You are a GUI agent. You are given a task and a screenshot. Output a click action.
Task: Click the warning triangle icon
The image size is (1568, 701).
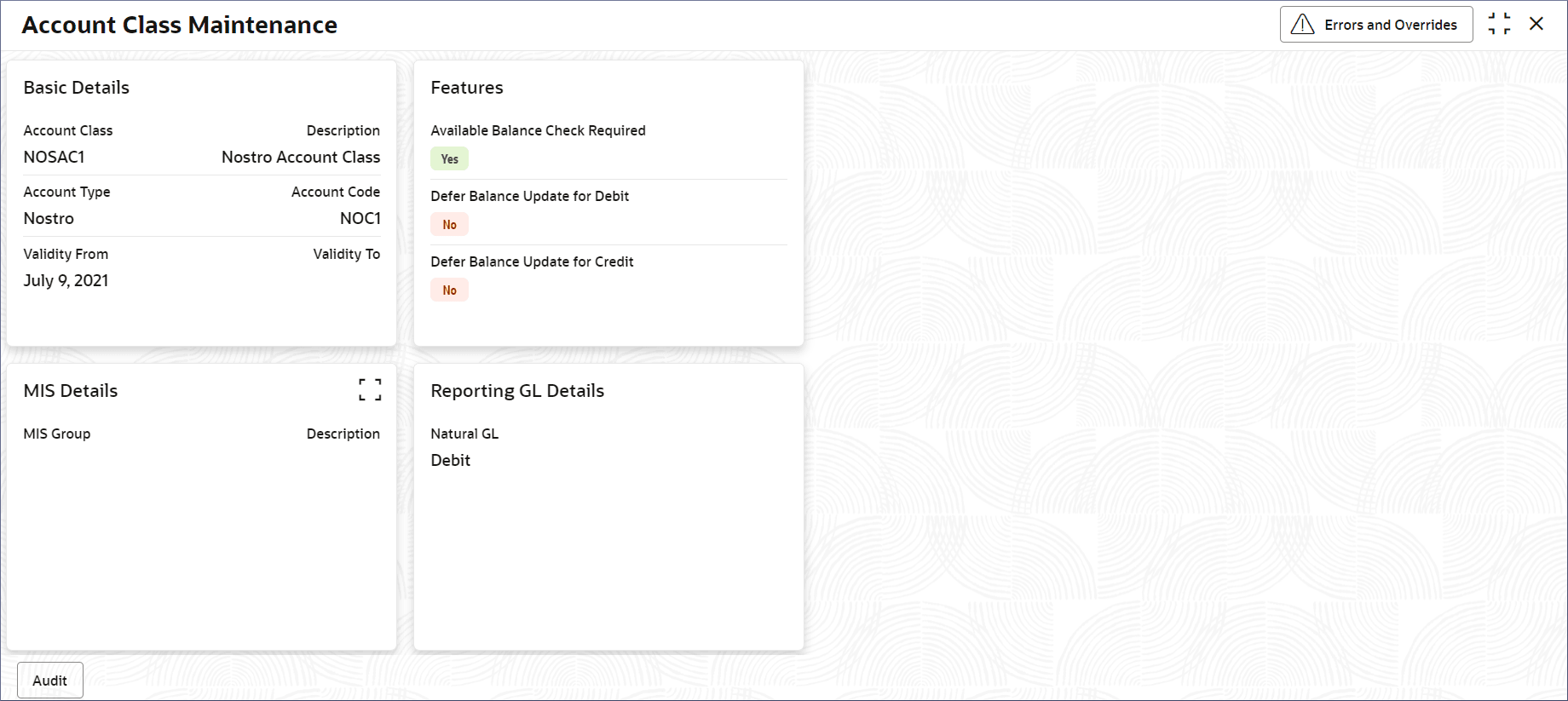[1302, 25]
